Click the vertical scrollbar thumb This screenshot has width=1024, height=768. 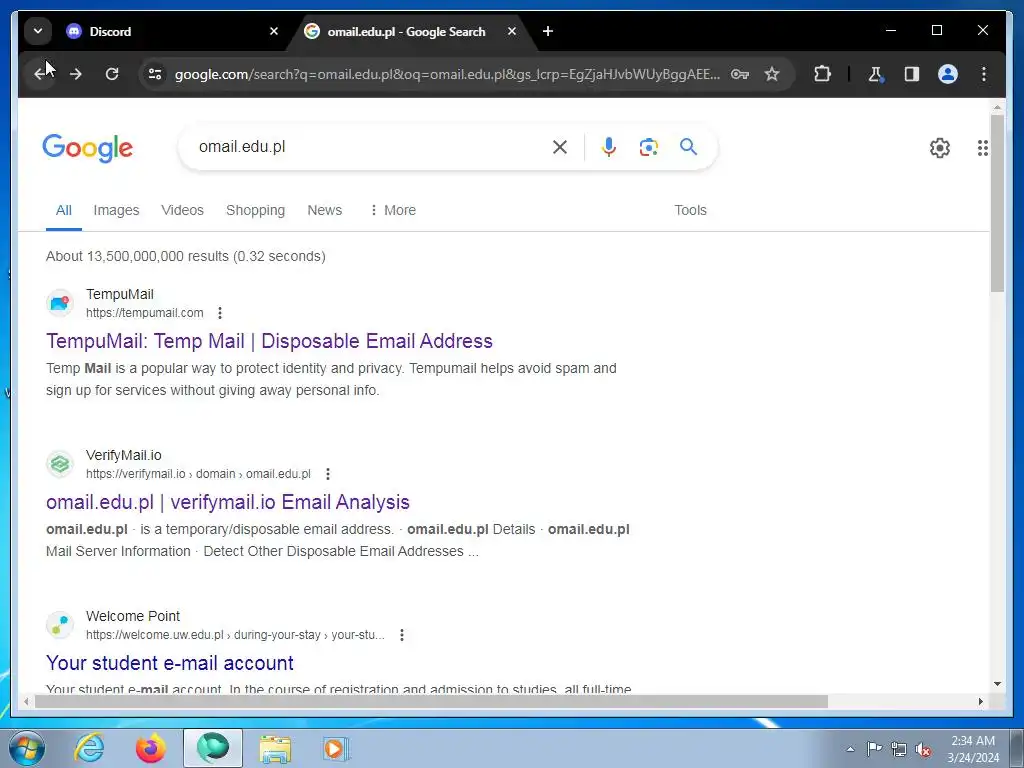click(997, 203)
